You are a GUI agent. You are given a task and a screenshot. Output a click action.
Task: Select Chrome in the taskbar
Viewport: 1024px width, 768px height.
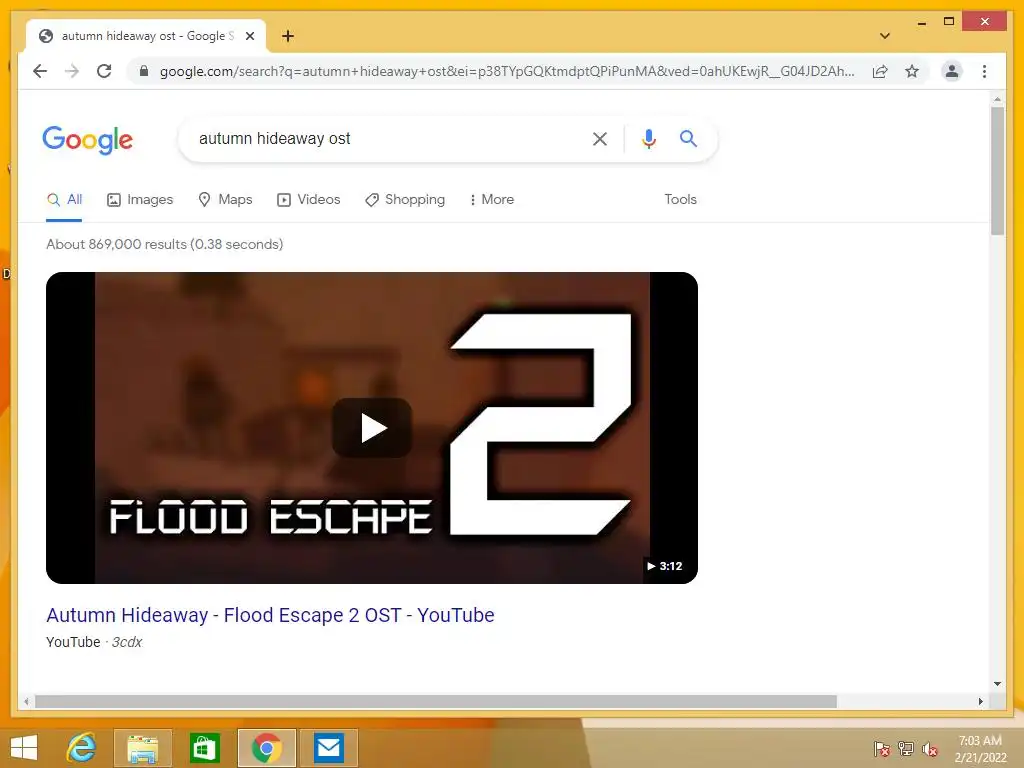(x=266, y=748)
